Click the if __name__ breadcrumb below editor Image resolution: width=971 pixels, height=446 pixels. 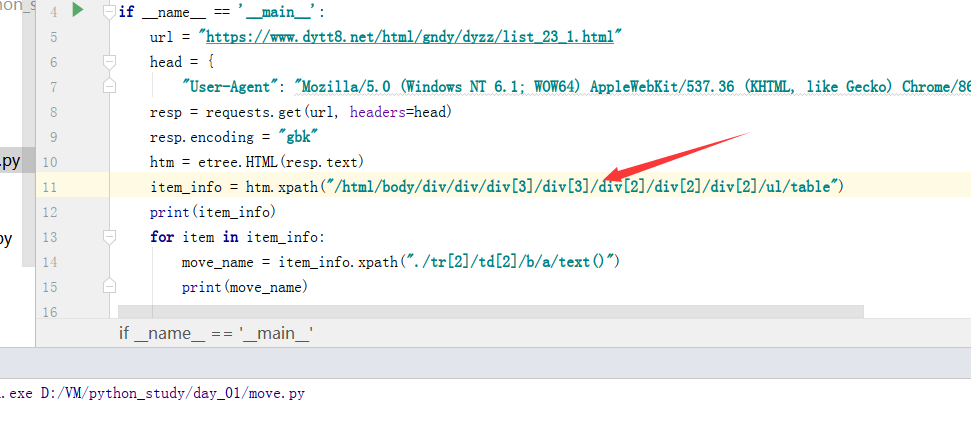click(217, 333)
